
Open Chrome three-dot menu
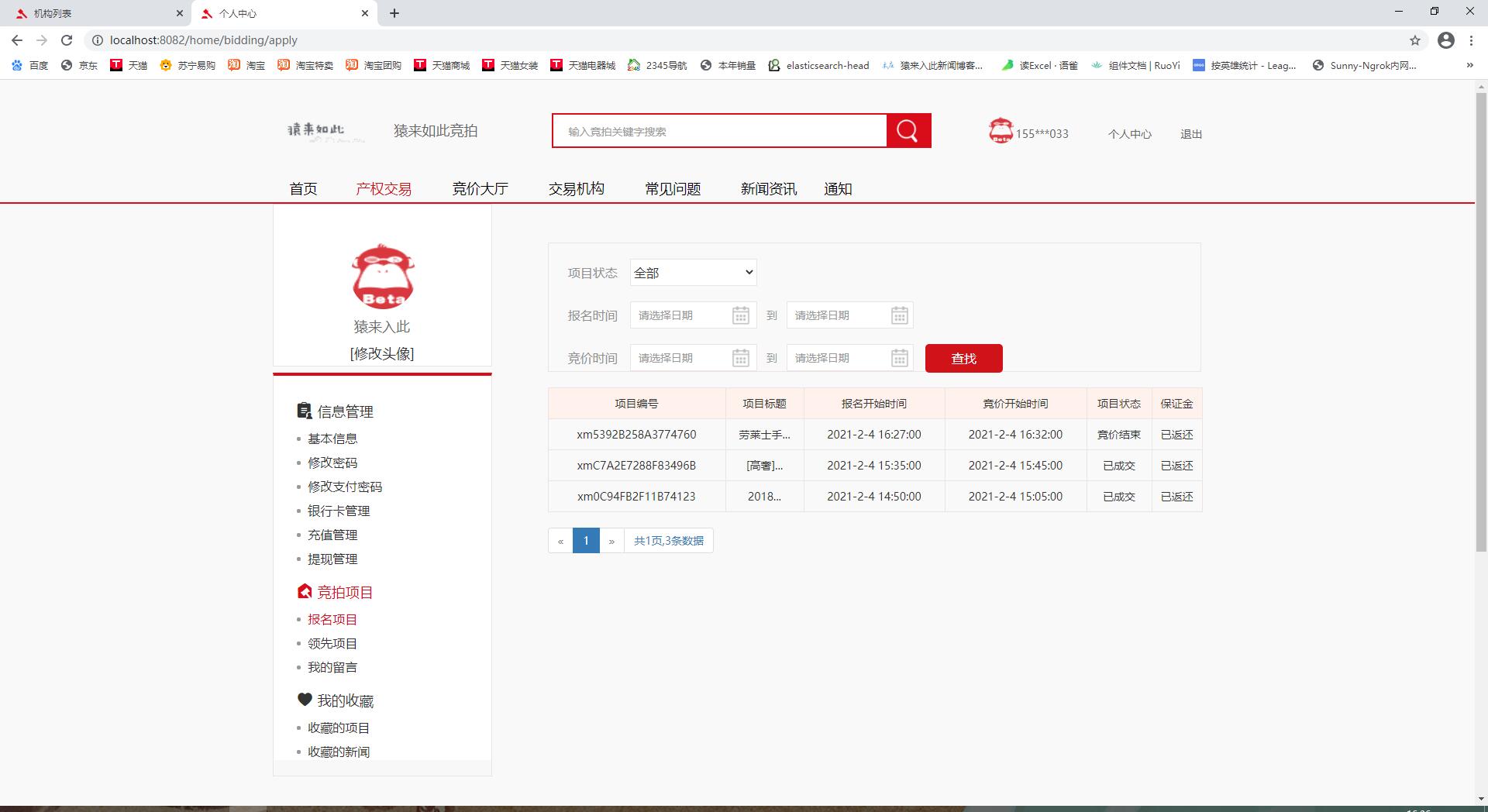[1471, 40]
